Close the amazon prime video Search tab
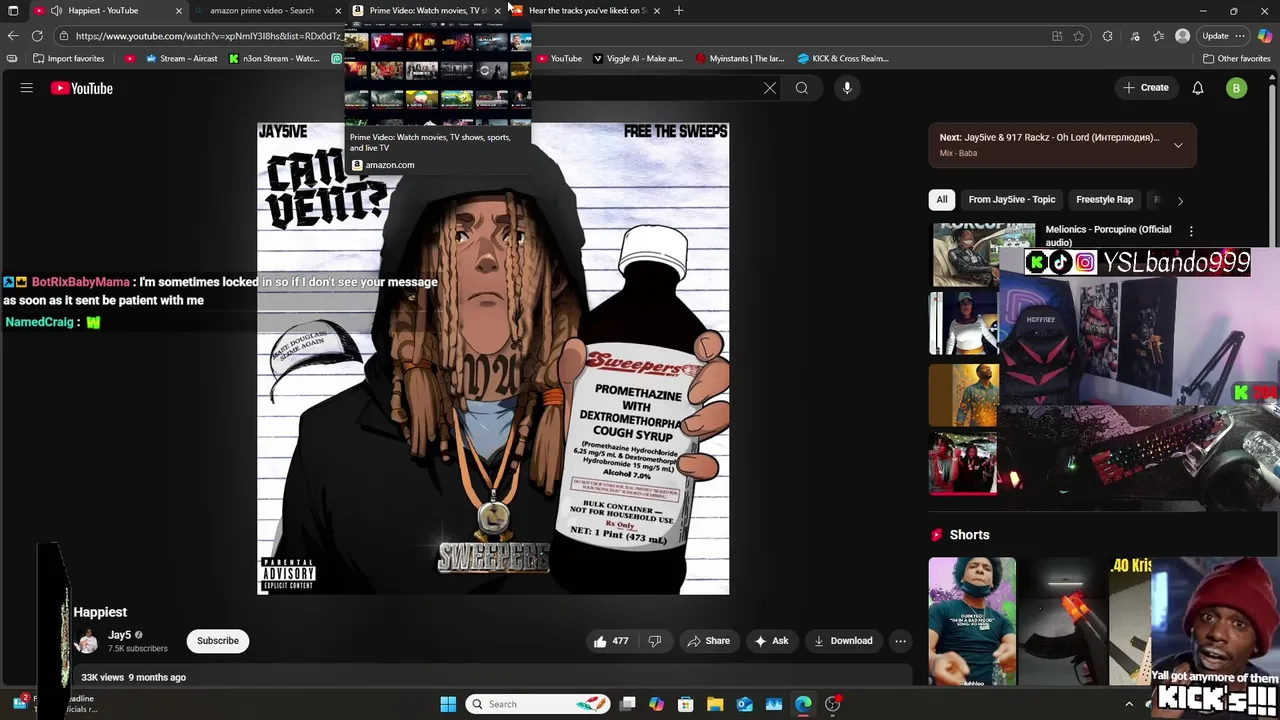1280x720 pixels. [x=338, y=11]
